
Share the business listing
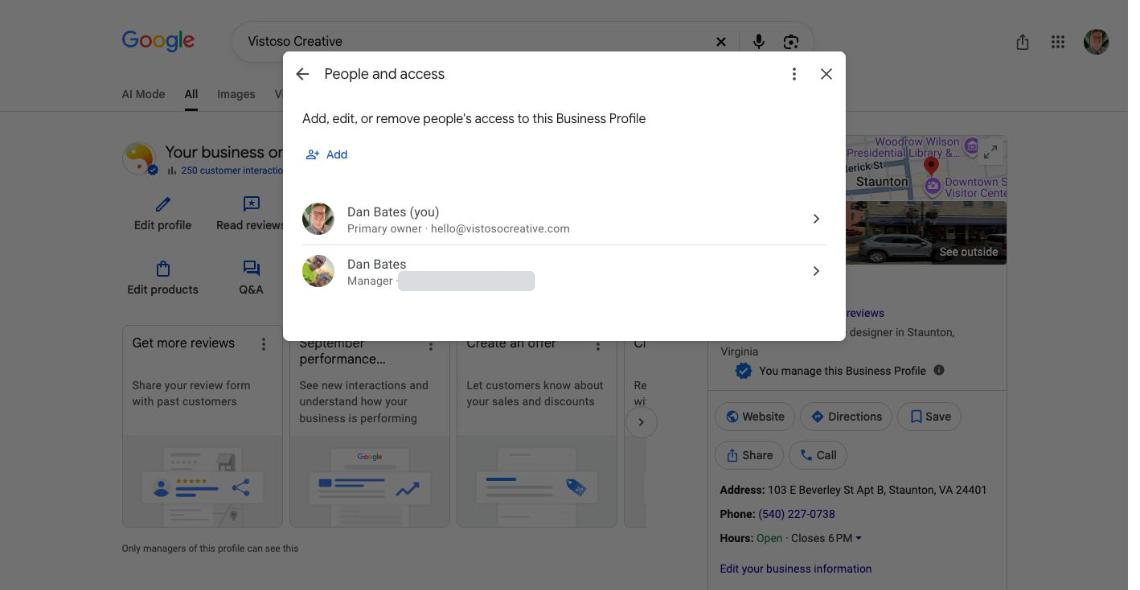coord(749,455)
